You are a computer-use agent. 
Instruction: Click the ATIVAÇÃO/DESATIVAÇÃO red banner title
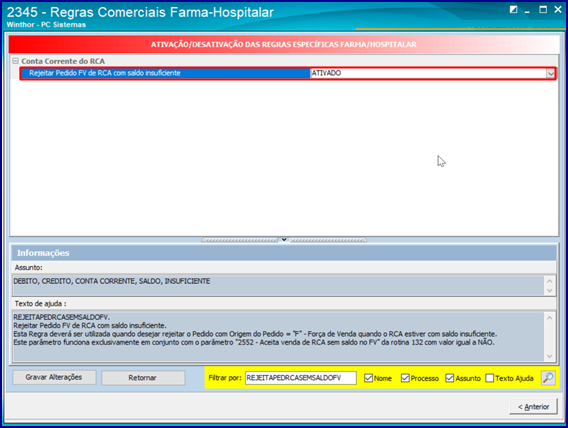[x=284, y=45]
